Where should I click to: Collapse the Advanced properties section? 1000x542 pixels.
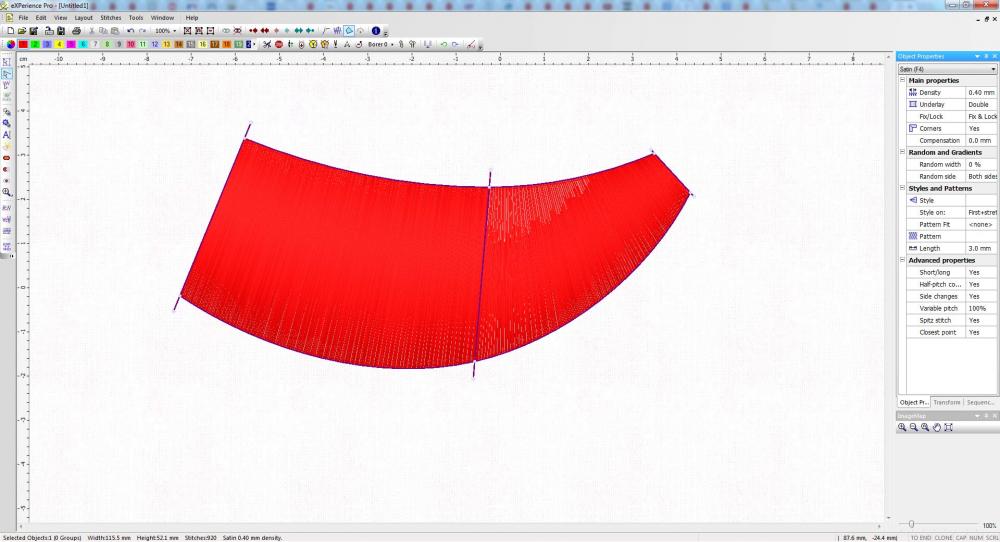point(902,260)
